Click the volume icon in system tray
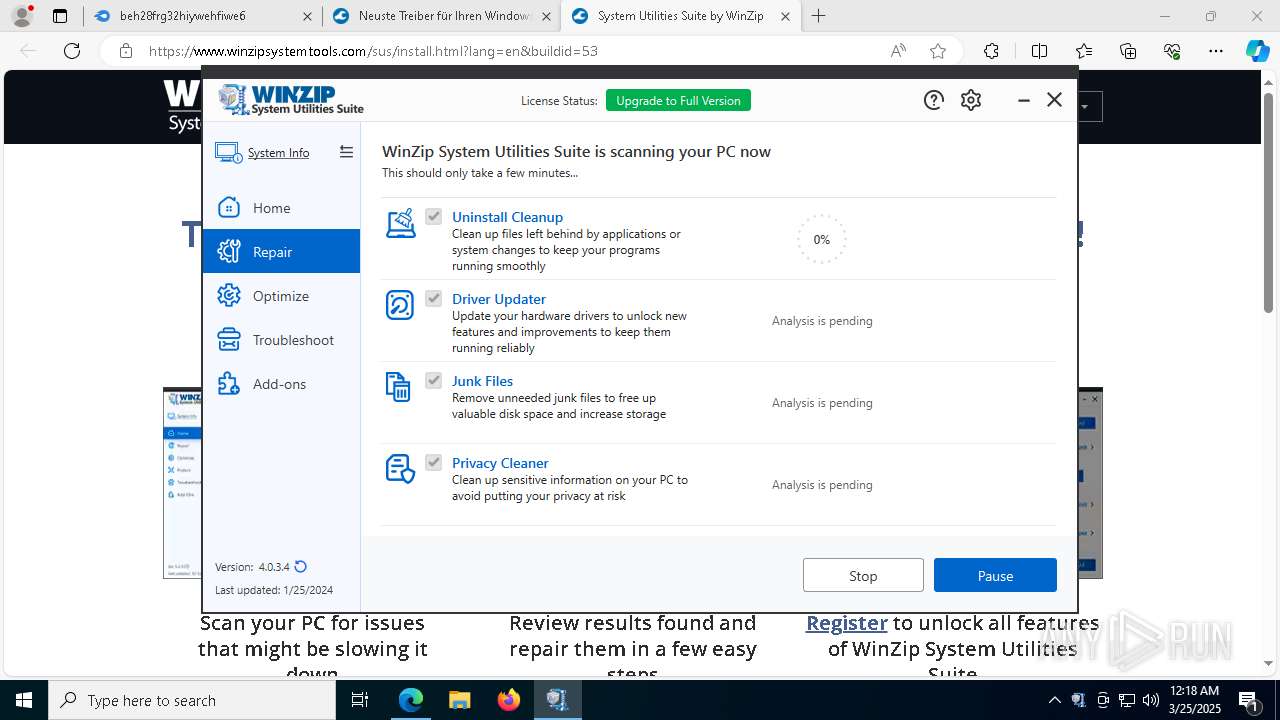The image size is (1280, 720). point(1150,700)
